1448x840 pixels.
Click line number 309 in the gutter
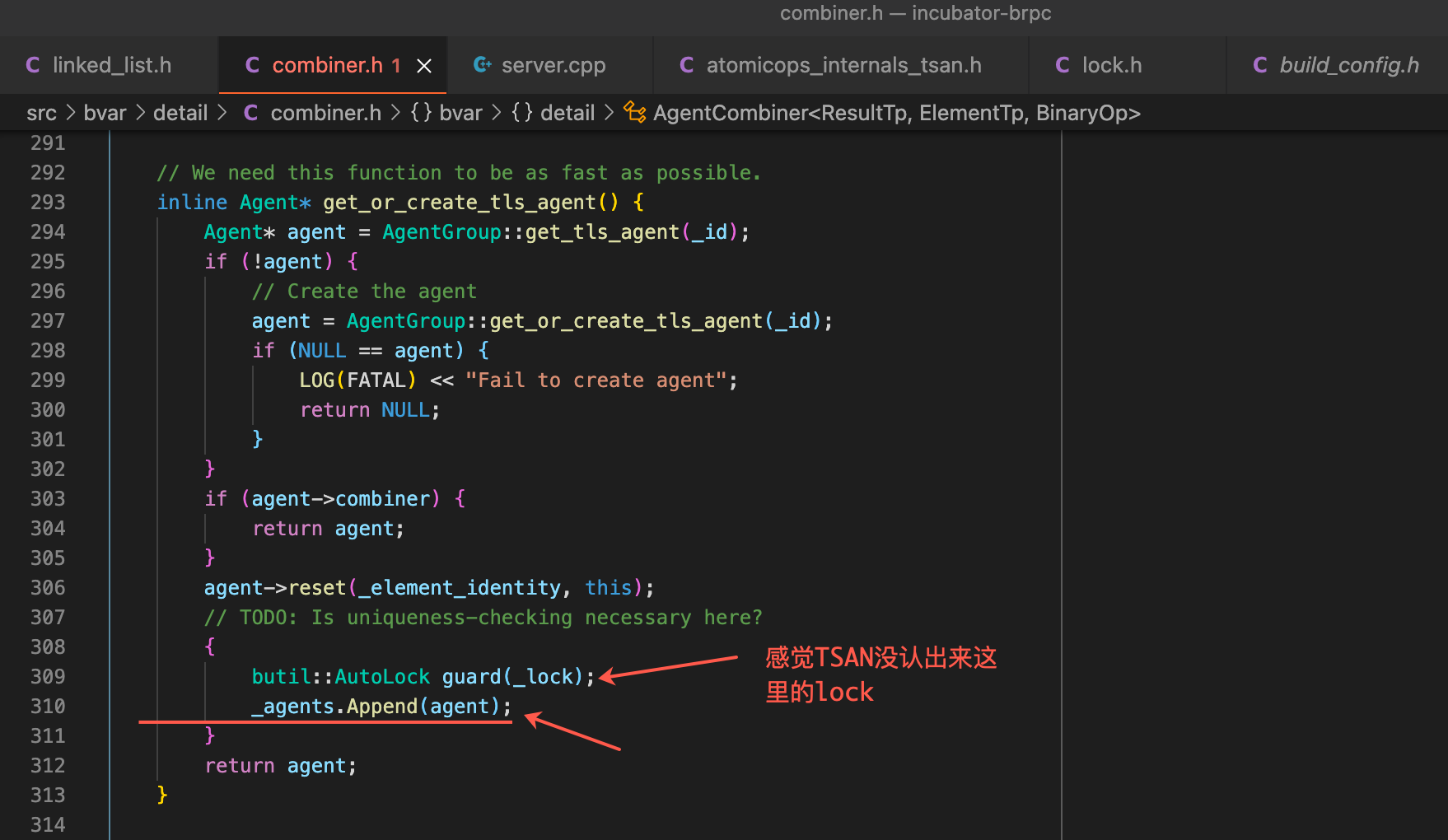tap(48, 676)
